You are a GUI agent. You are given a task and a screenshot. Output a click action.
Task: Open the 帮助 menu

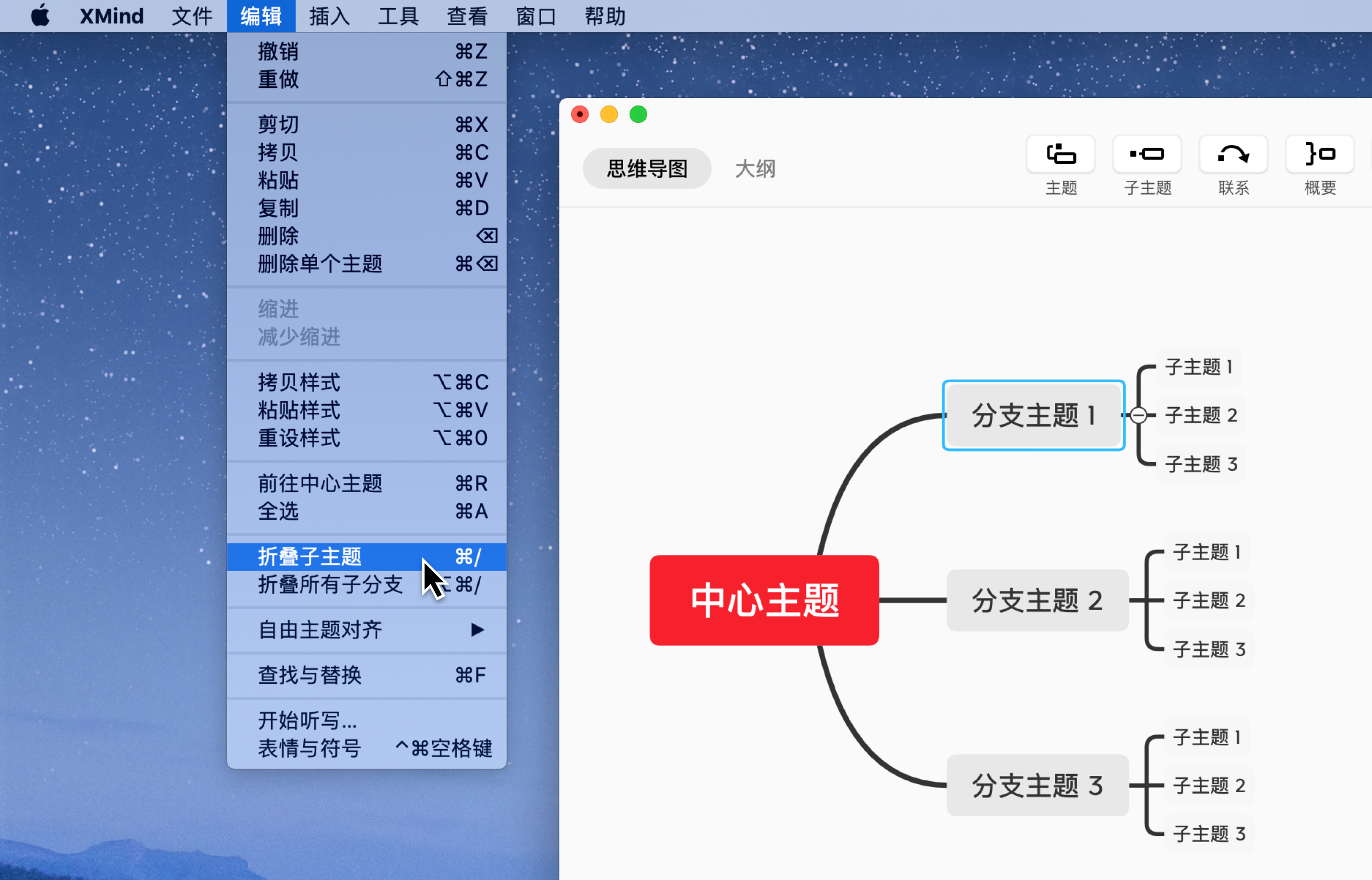604,16
